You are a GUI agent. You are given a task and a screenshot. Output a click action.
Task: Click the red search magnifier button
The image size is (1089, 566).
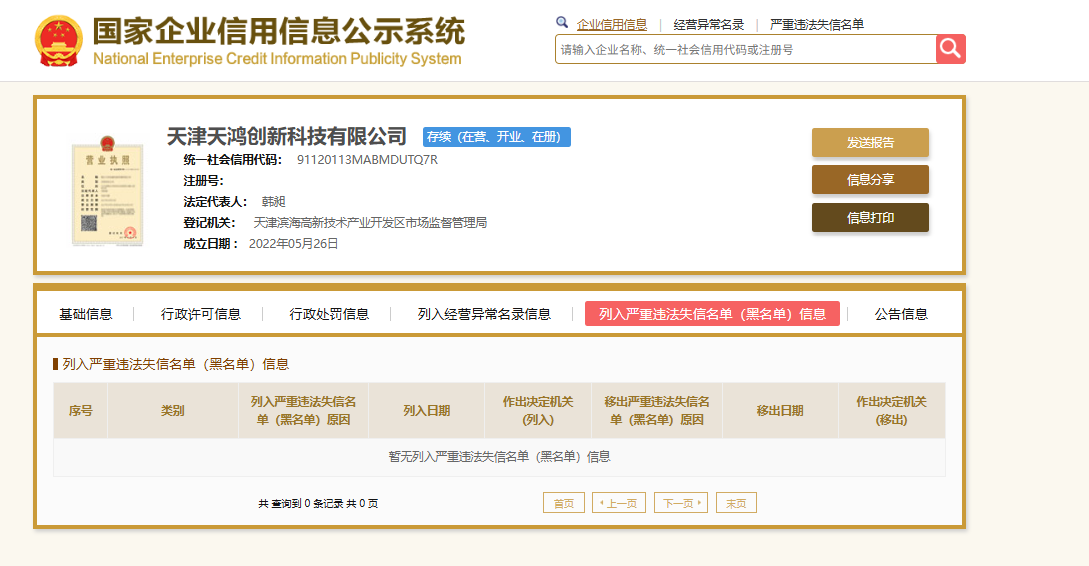point(951,49)
